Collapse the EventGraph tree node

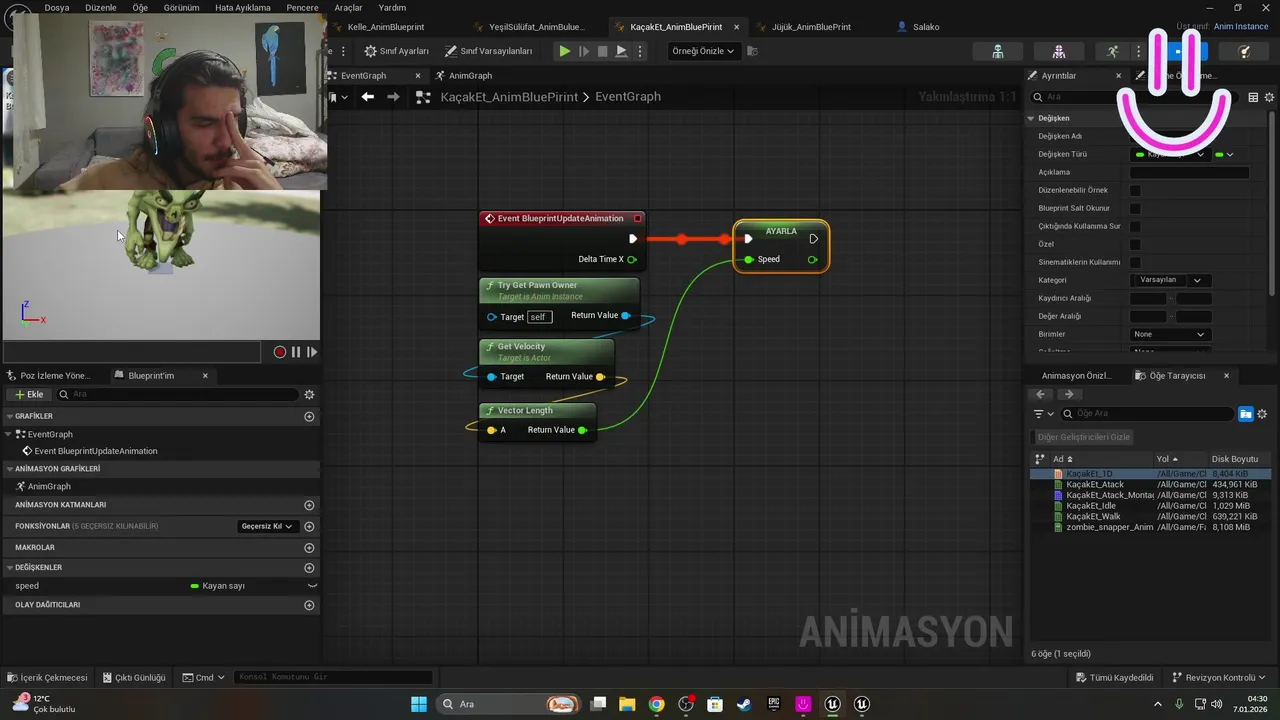click(10, 434)
